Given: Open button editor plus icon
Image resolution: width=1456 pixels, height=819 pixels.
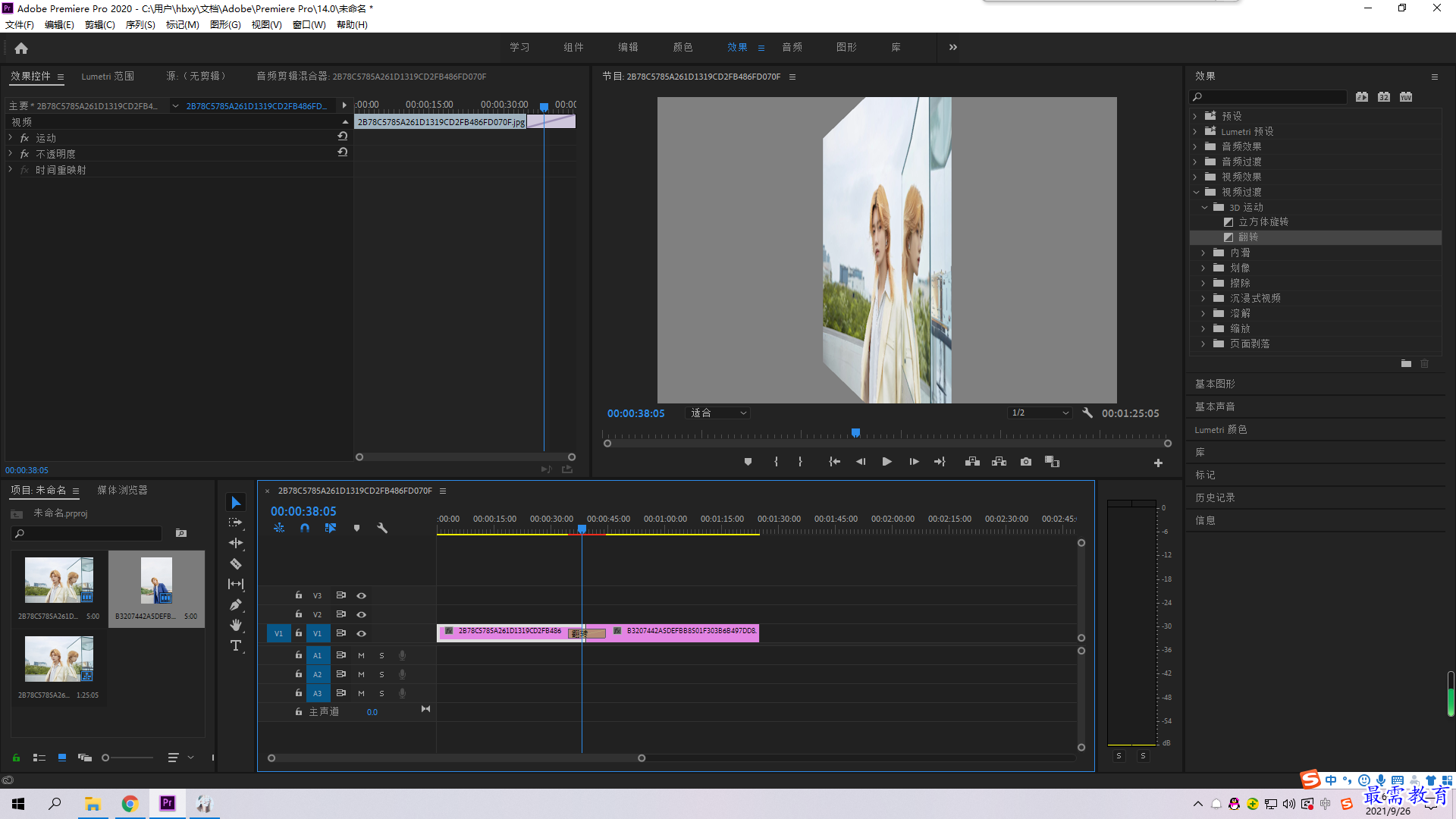Looking at the screenshot, I should click(x=1158, y=463).
